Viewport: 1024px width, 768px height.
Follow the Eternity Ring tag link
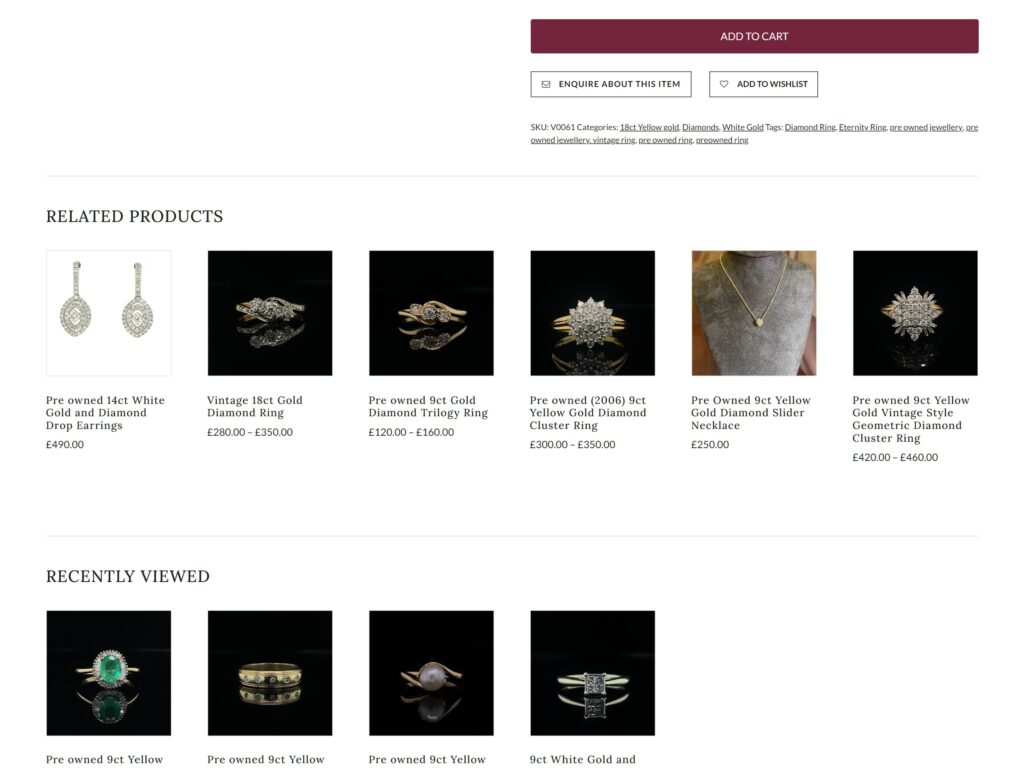(x=862, y=127)
